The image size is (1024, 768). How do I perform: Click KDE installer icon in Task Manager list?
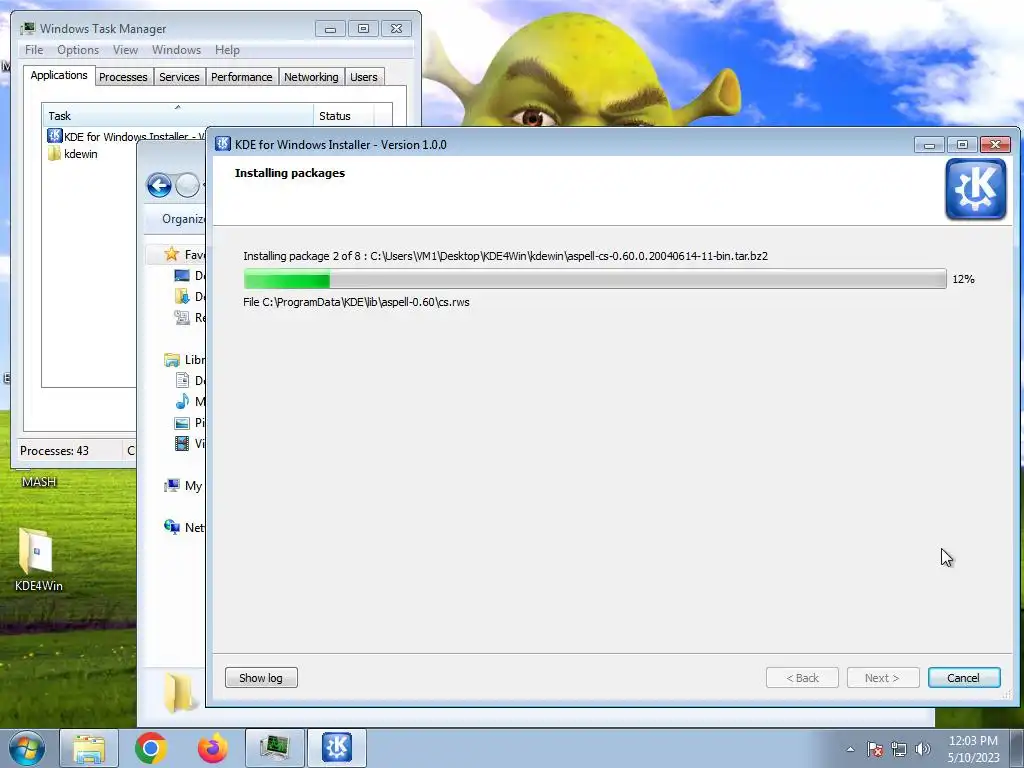tap(54, 136)
